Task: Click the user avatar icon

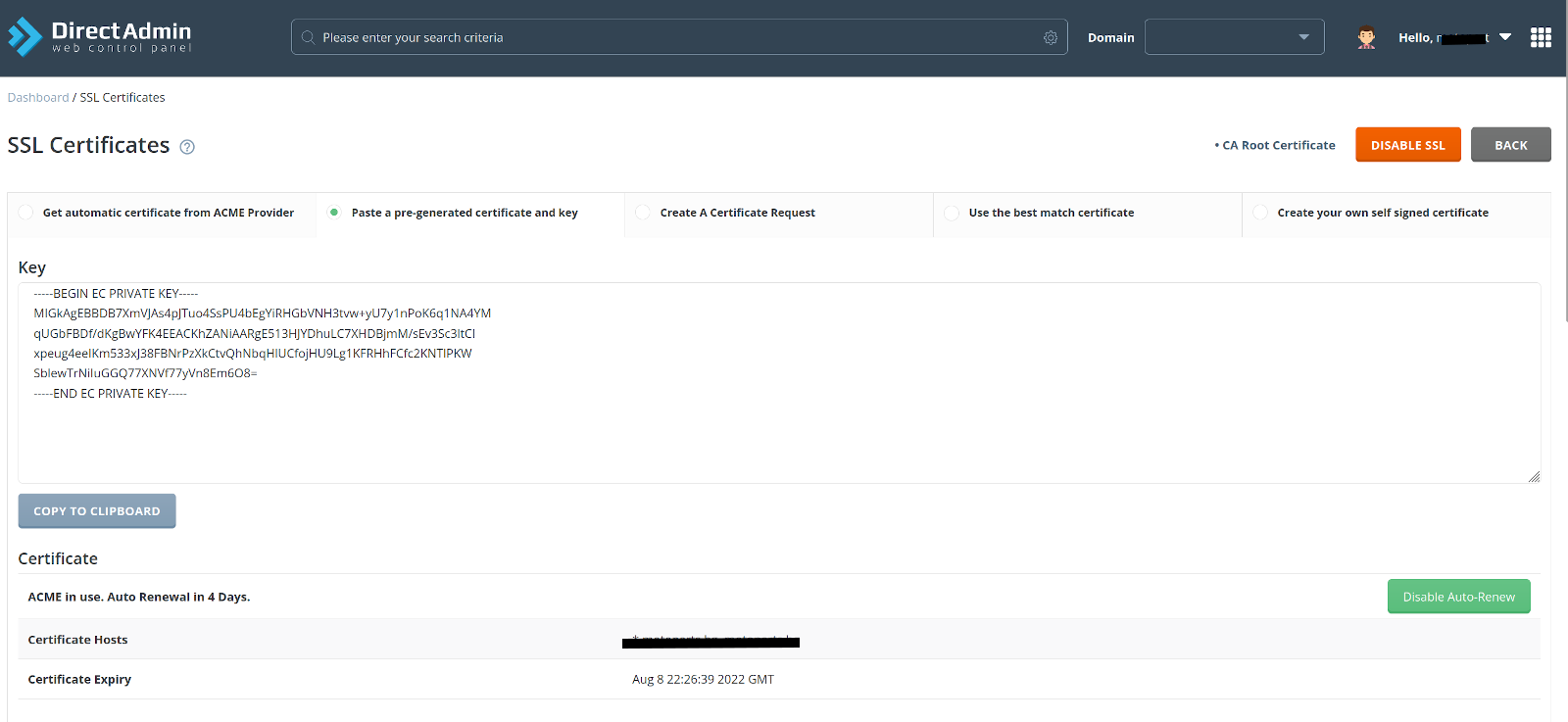Action: coord(1366,37)
